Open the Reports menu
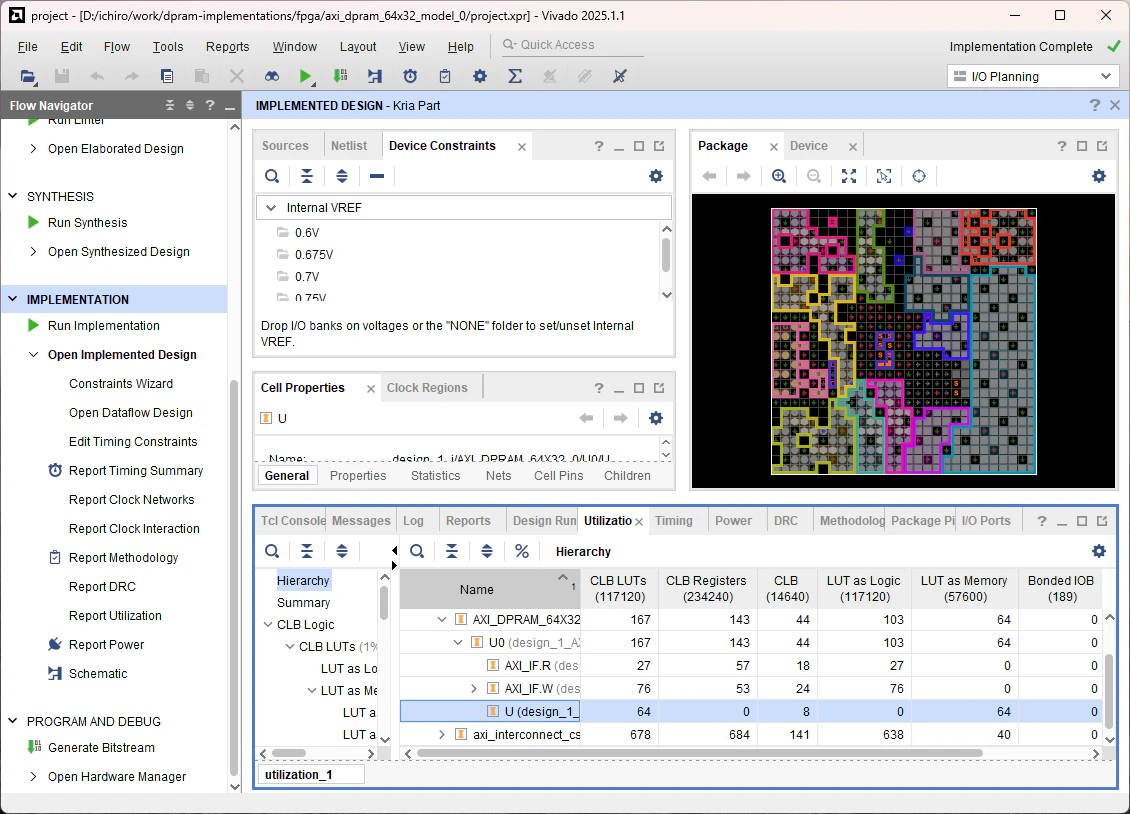The width and height of the screenshot is (1130, 814). pyautogui.click(x=228, y=47)
